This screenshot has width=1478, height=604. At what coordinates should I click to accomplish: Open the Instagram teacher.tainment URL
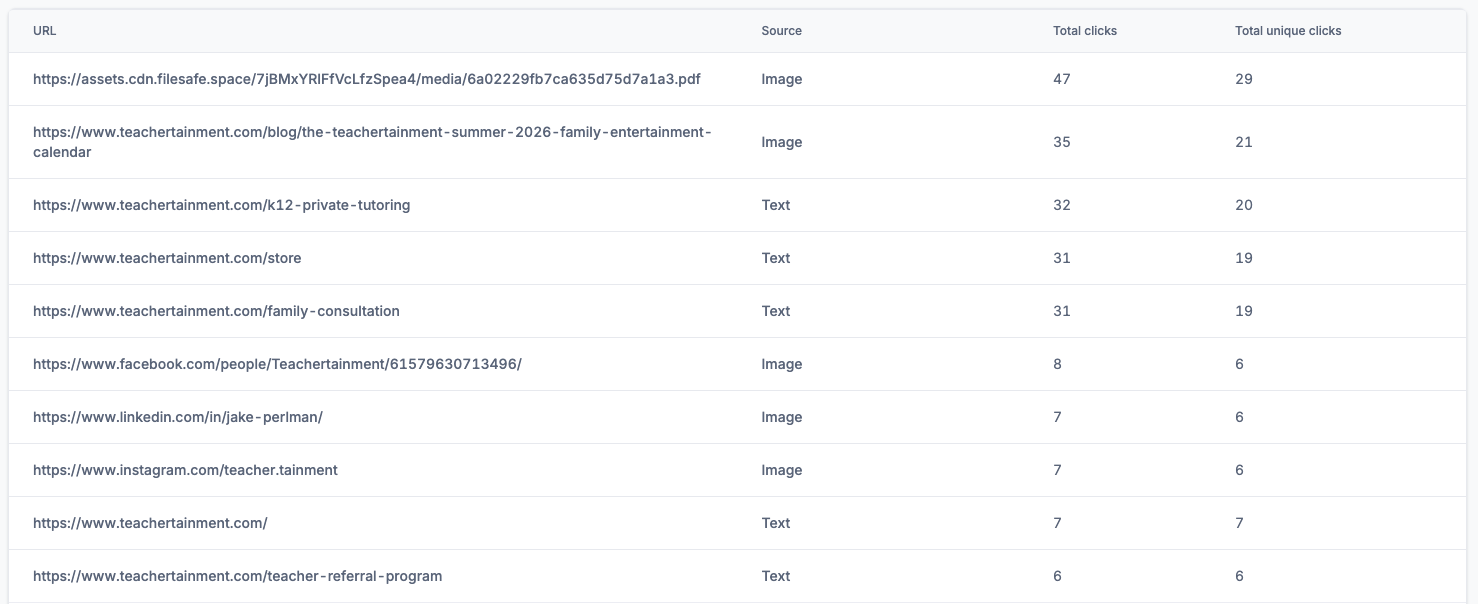185,470
